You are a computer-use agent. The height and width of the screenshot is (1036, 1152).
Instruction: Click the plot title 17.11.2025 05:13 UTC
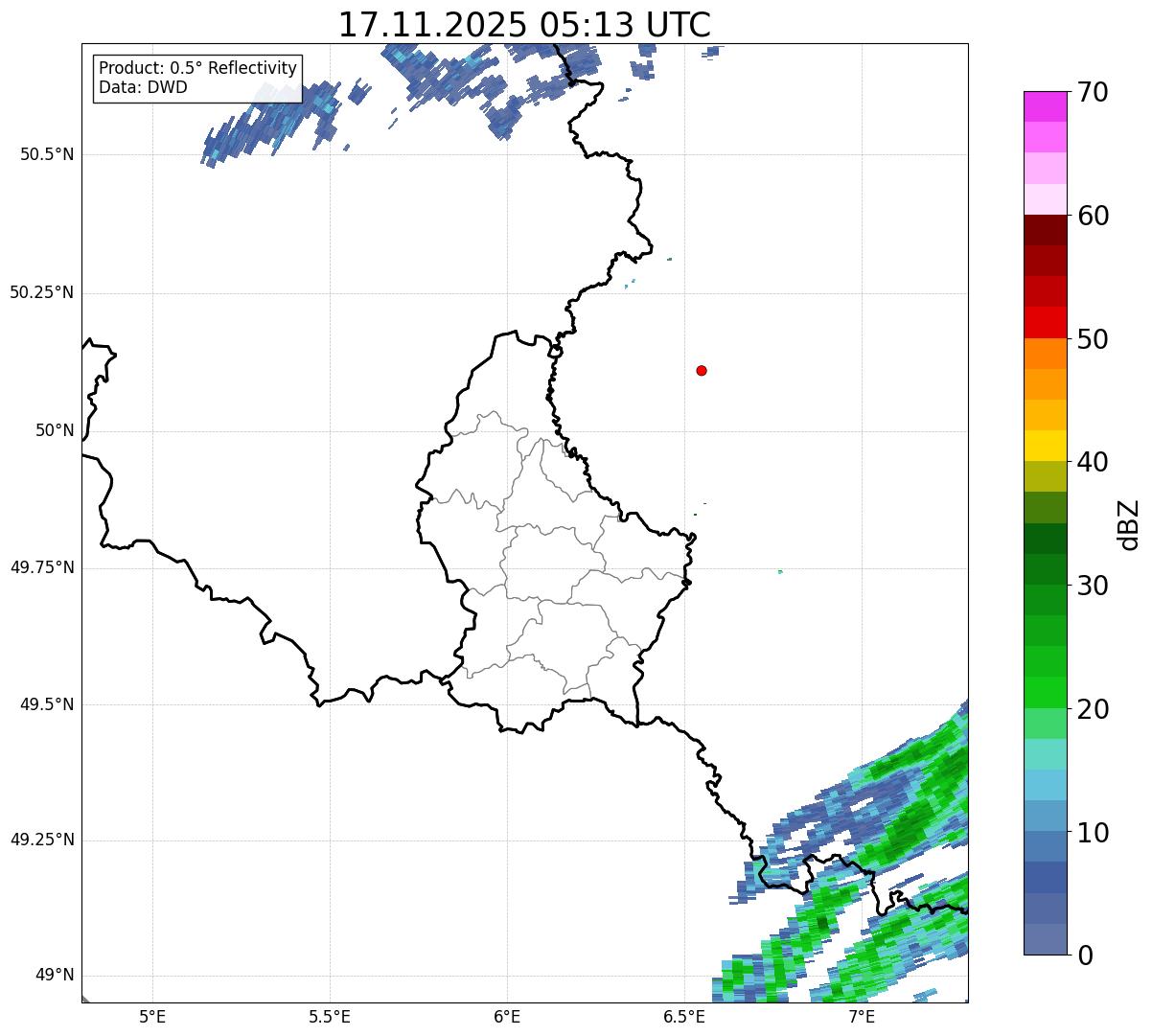pos(524,25)
